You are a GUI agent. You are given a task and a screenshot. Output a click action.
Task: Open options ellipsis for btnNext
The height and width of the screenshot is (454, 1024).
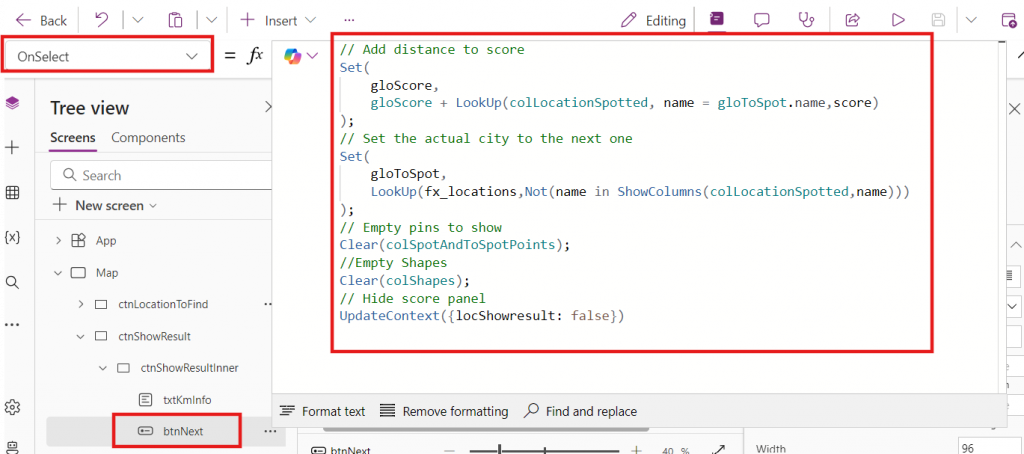[x=268, y=431]
